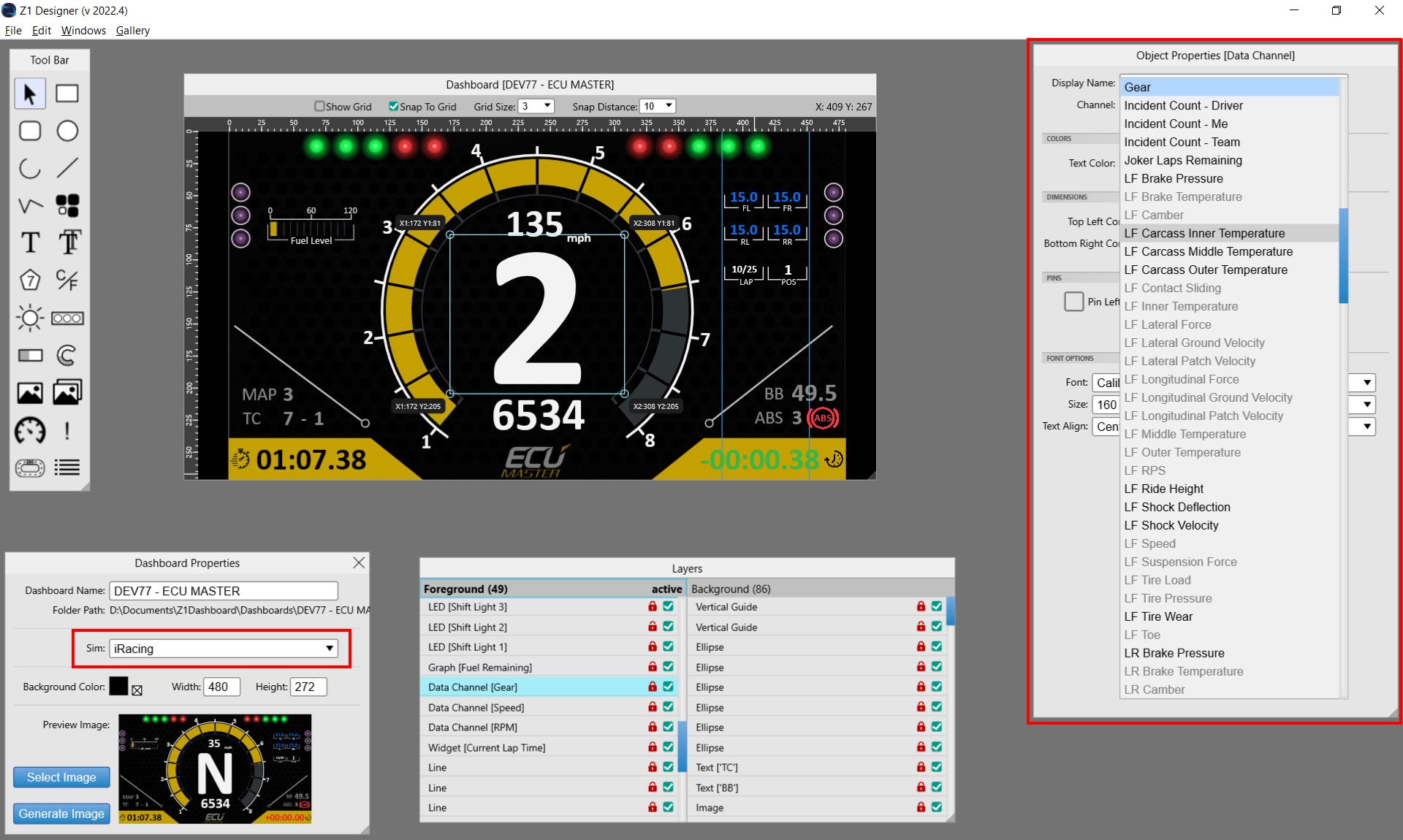The image size is (1403, 840).
Task: Select the C/F units tool
Action: click(x=67, y=280)
